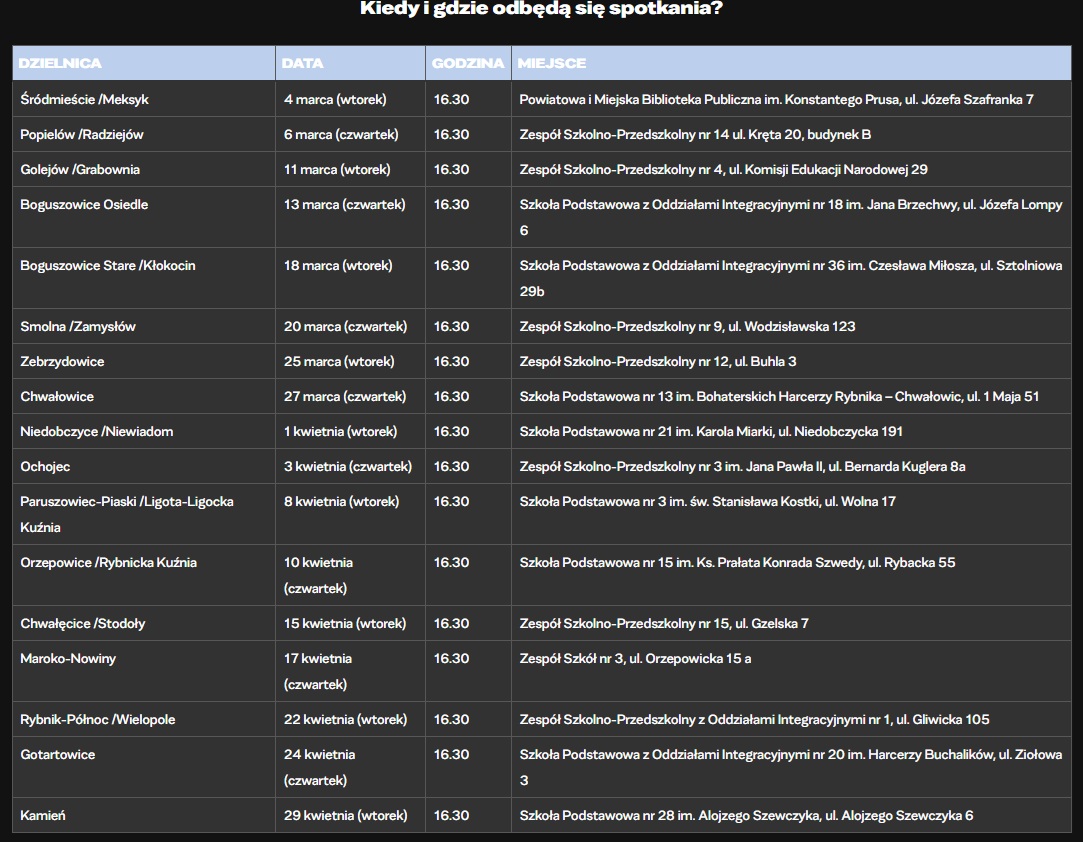Click the Zebrzydowice district cell

click(x=62, y=362)
